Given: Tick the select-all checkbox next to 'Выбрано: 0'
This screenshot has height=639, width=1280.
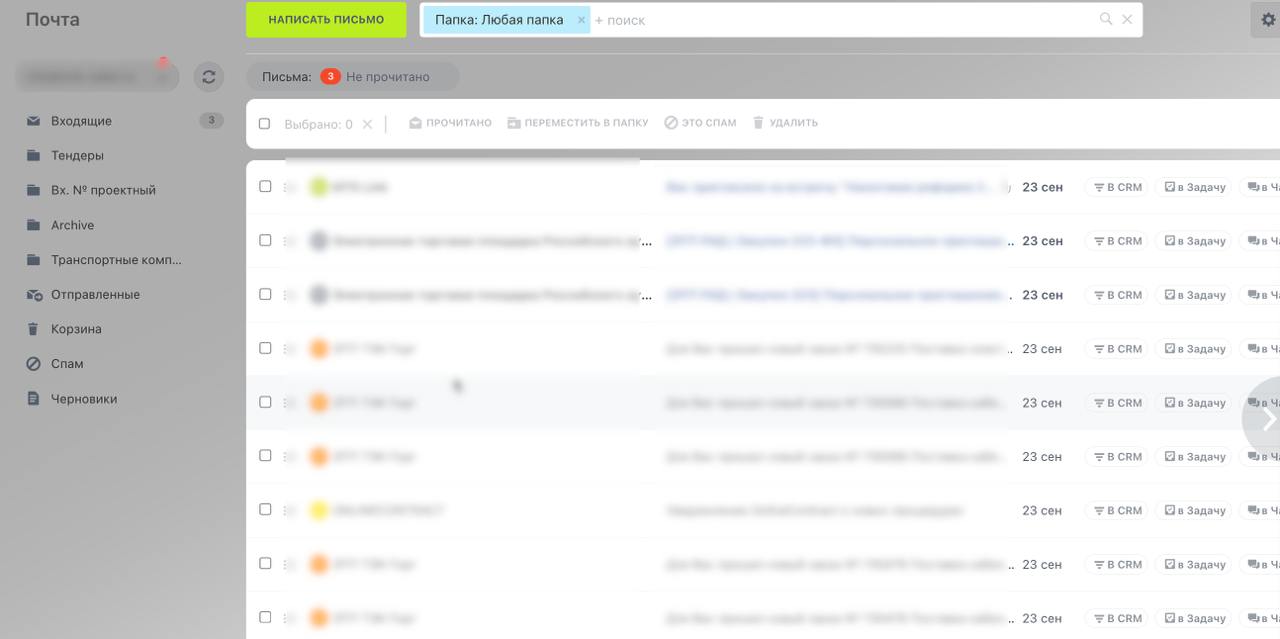Looking at the screenshot, I should coord(265,124).
